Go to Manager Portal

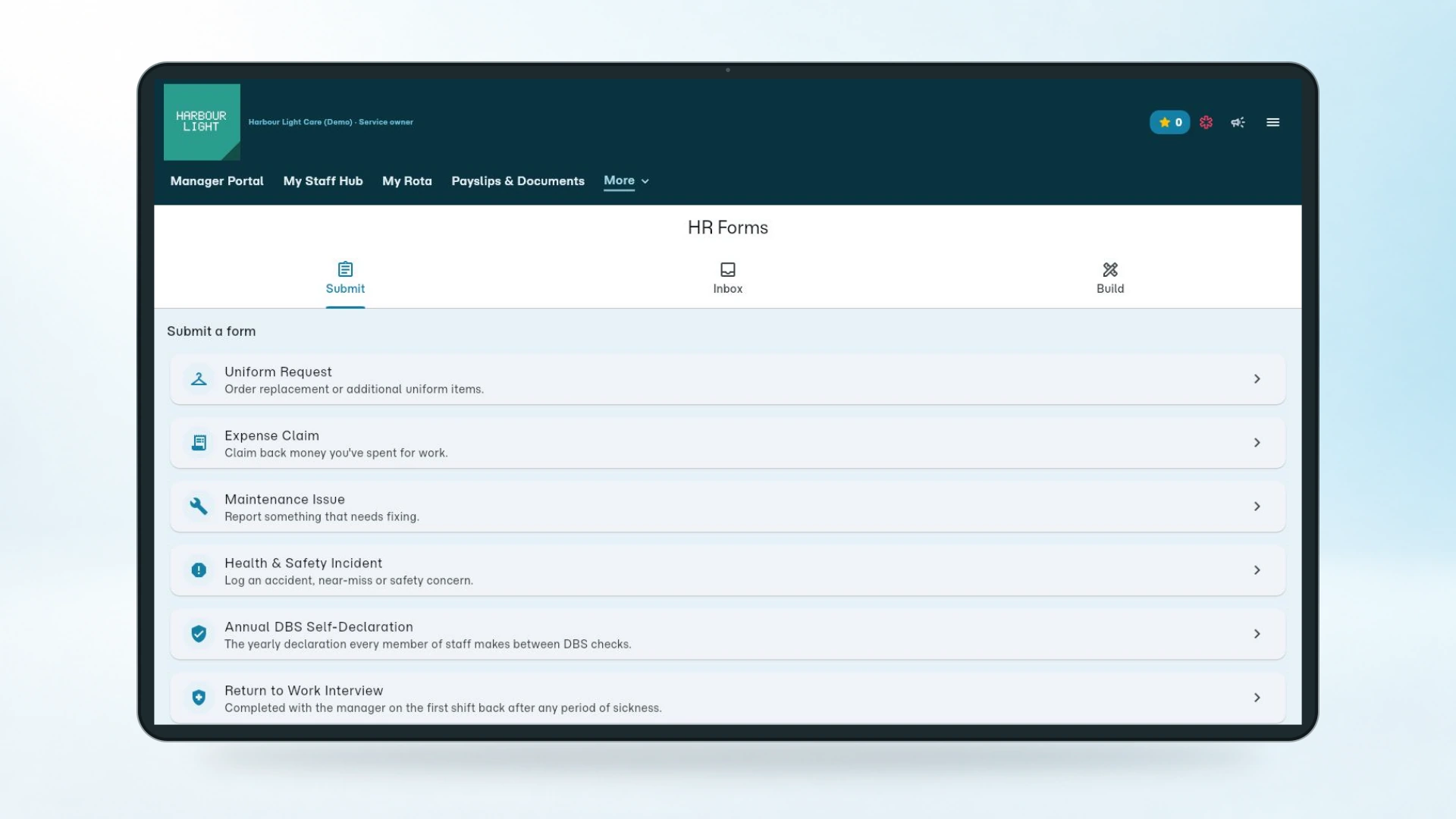click(217, 180)
